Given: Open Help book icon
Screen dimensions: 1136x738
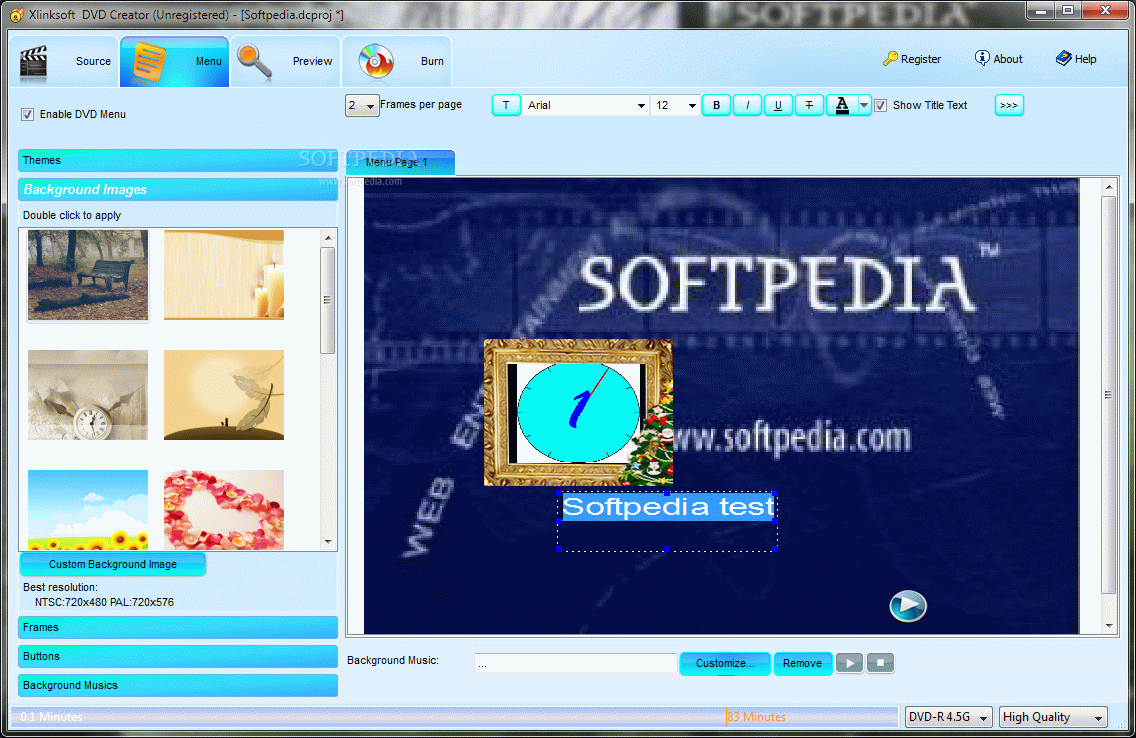Looking at the screenshot, I should click(x=1063, y=58).
